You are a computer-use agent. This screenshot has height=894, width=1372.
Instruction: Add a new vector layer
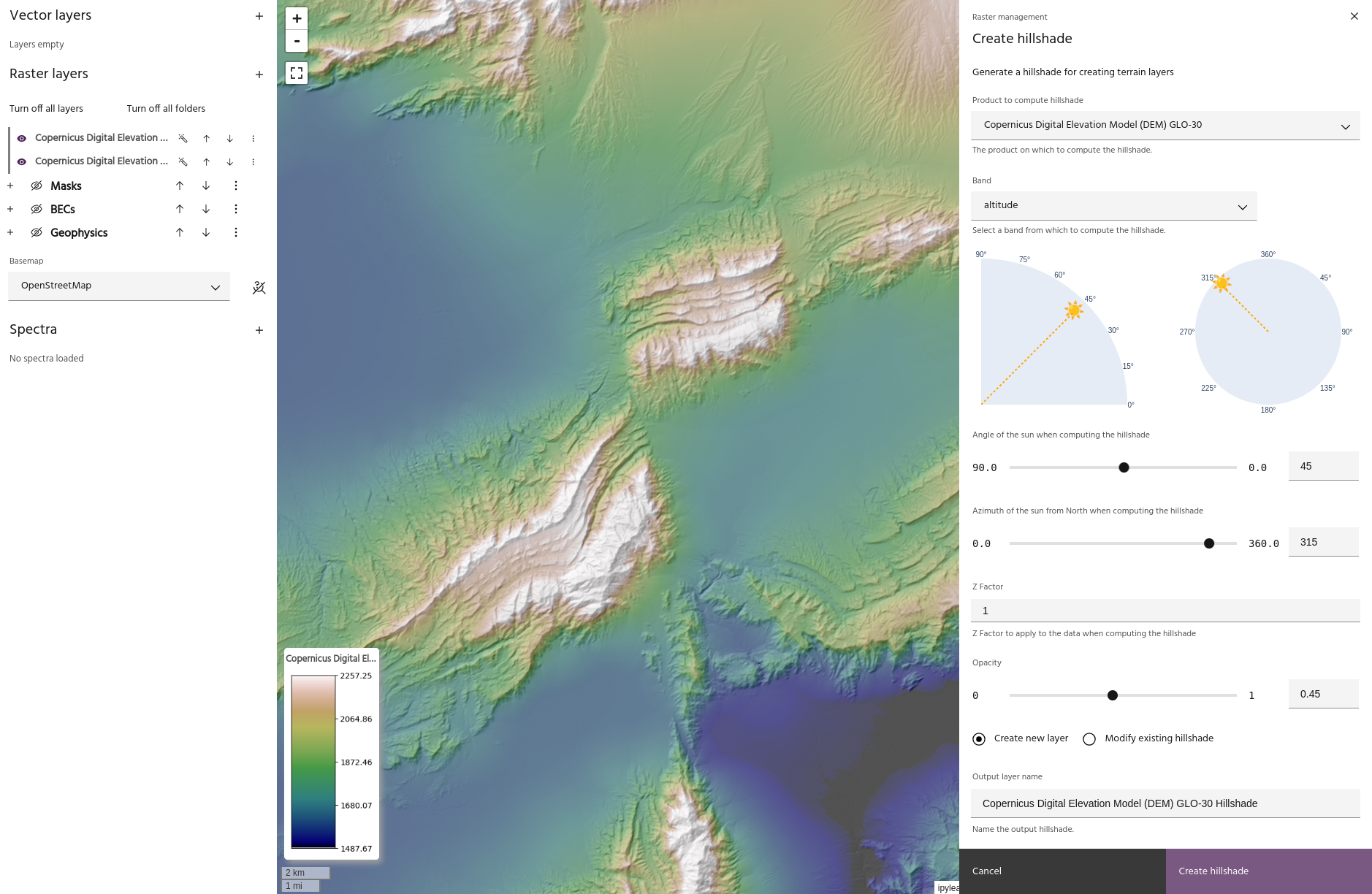pos(259,16)
